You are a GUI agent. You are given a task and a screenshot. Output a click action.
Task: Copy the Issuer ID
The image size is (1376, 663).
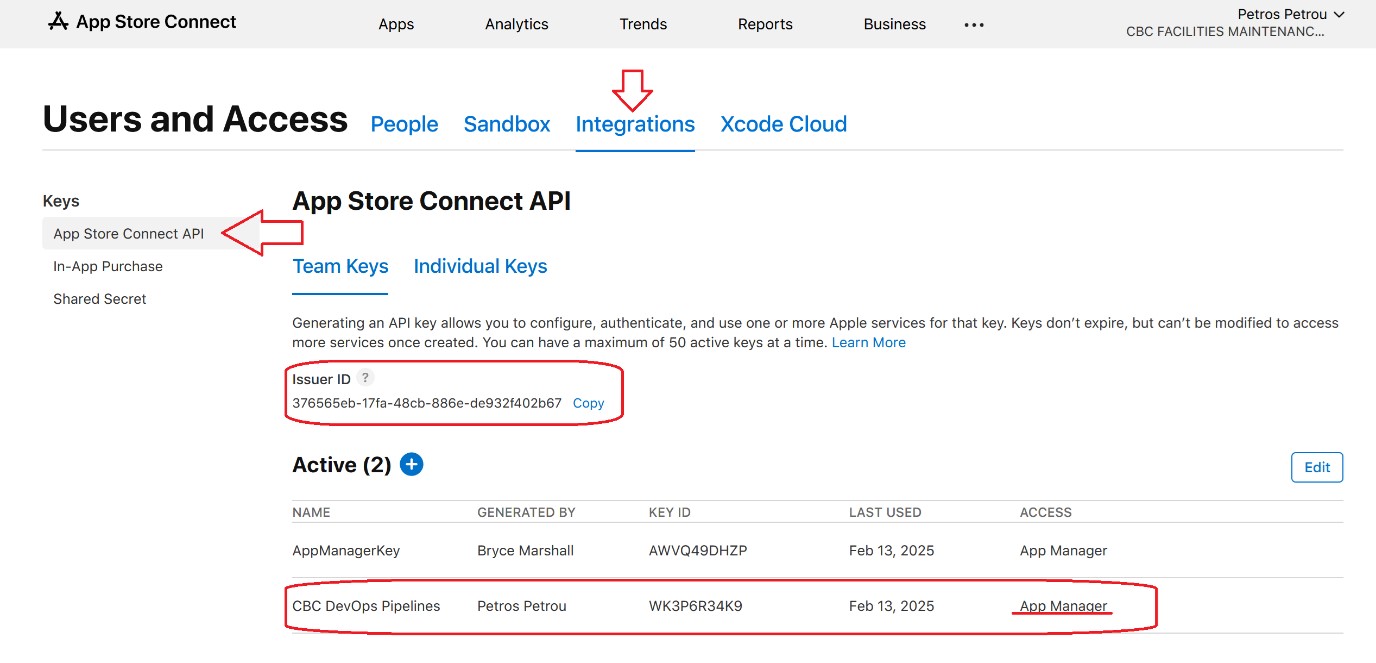pos(588,403)
